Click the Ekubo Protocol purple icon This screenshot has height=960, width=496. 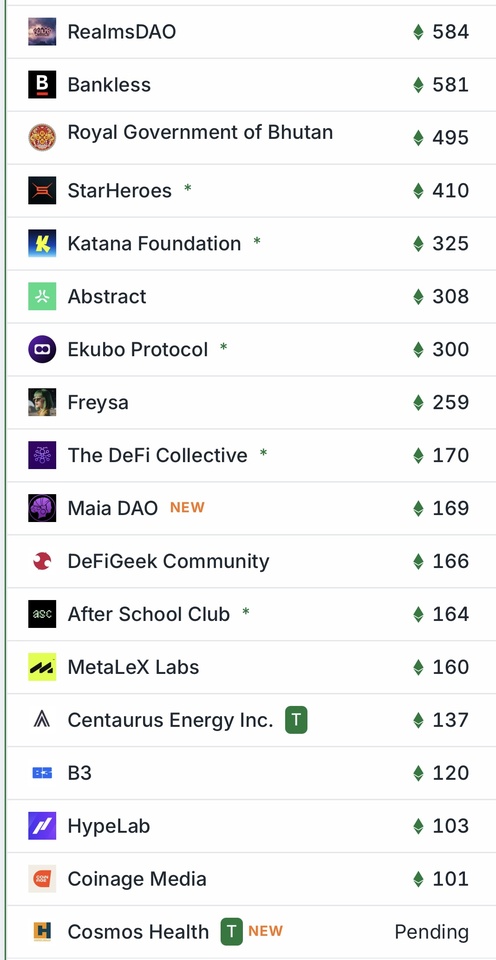(x=42, y=350)
